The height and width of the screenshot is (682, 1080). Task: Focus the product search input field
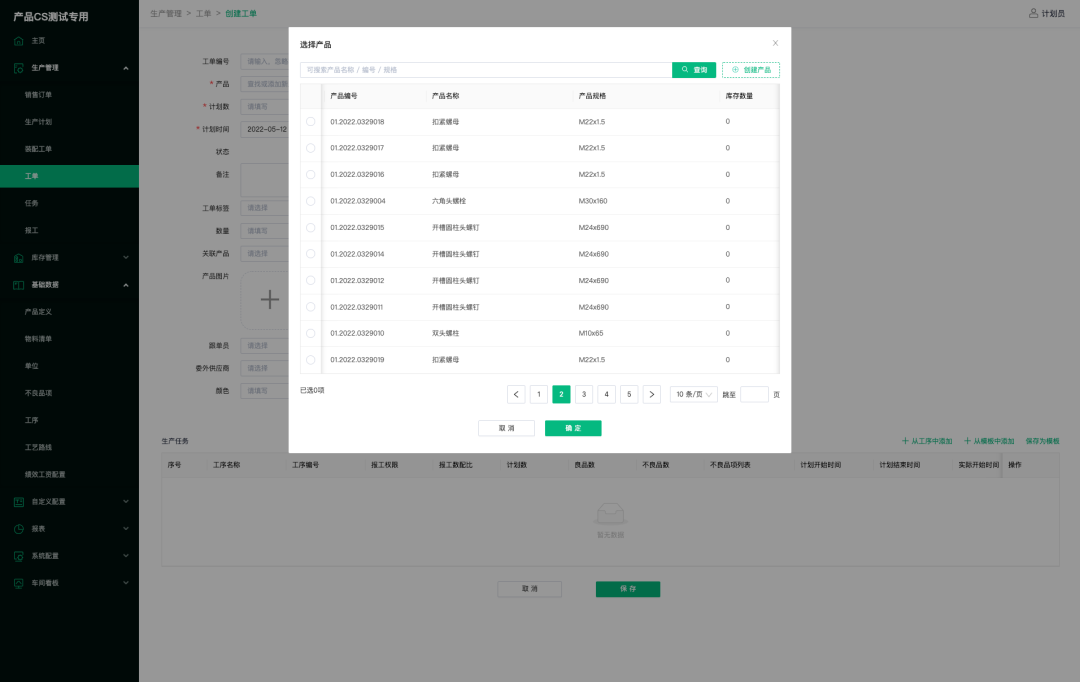point(485,70)
